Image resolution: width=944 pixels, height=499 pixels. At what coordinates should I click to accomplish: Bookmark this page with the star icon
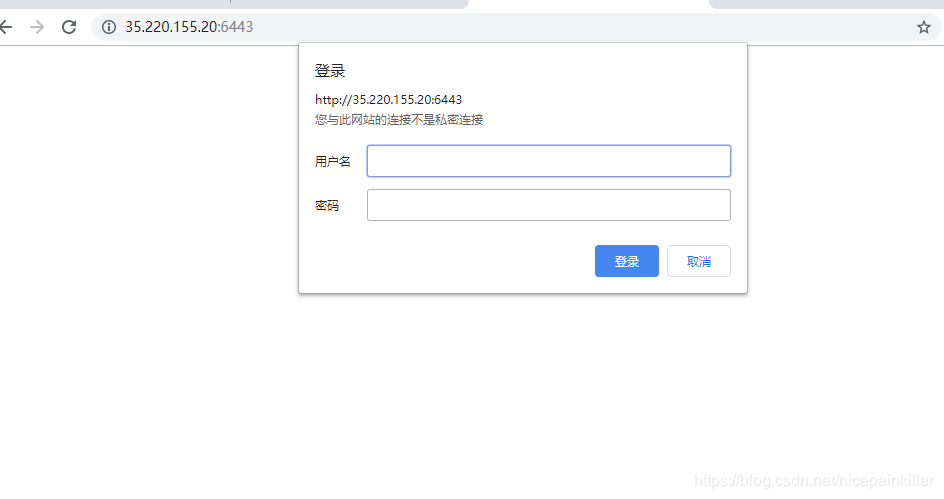(x=924, y=27)
